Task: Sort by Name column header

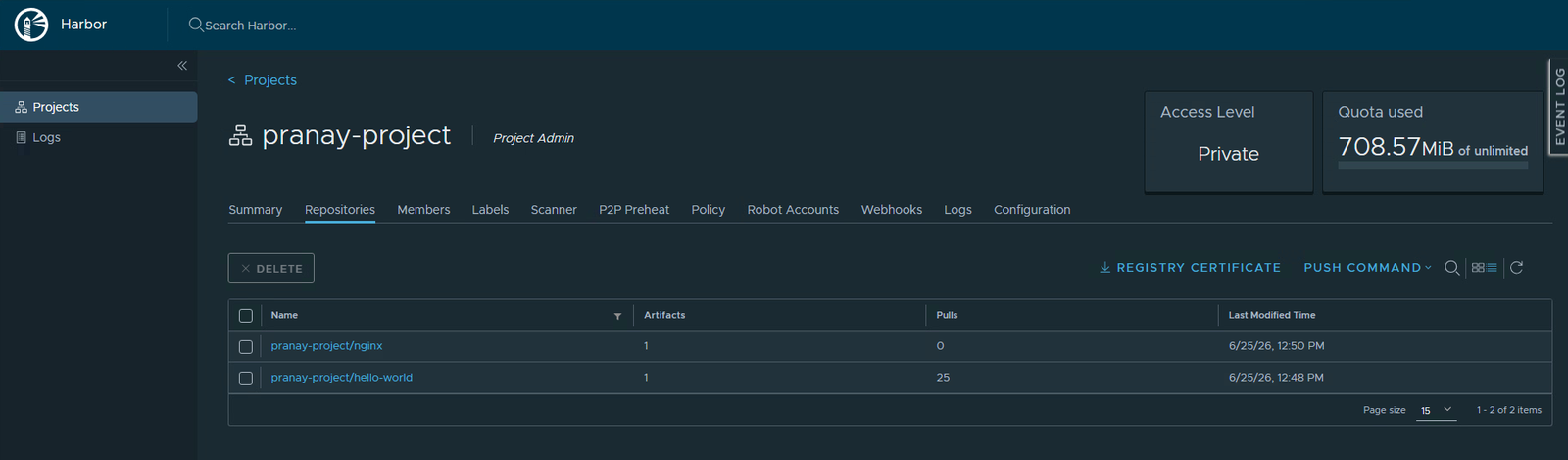Action: tap(284, 316)
